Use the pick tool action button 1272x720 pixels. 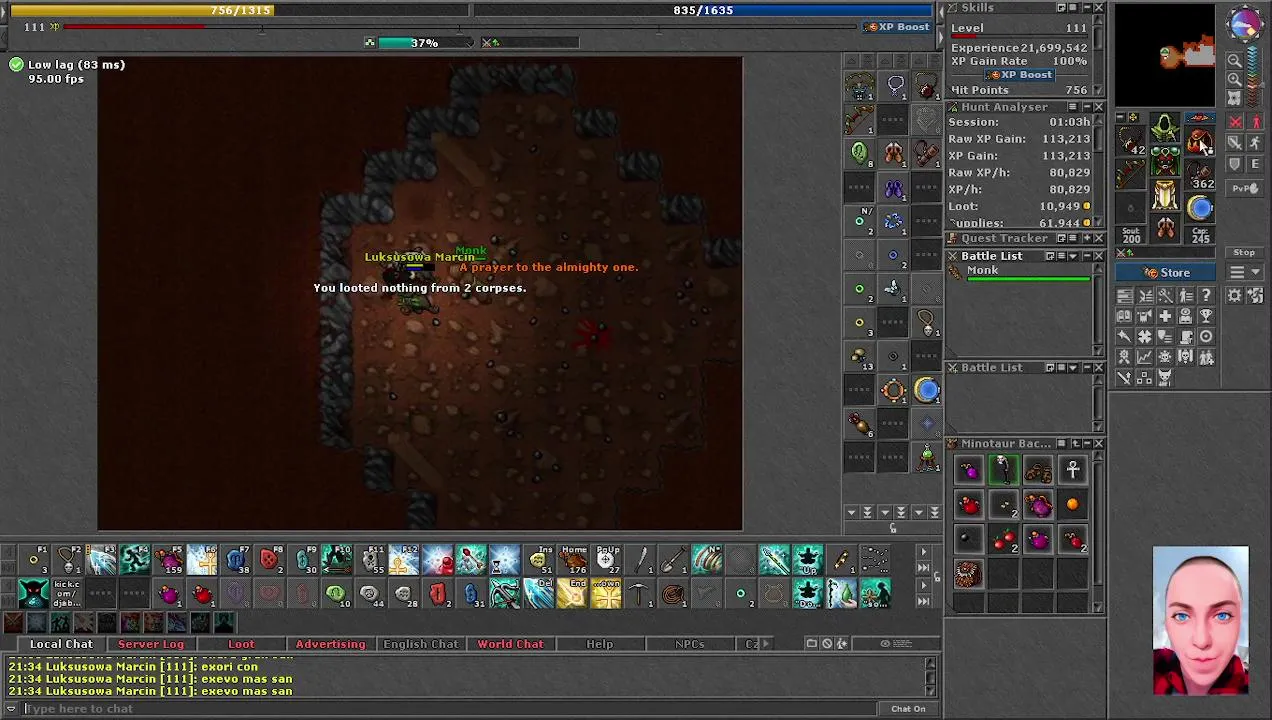(x=640, y=594)
